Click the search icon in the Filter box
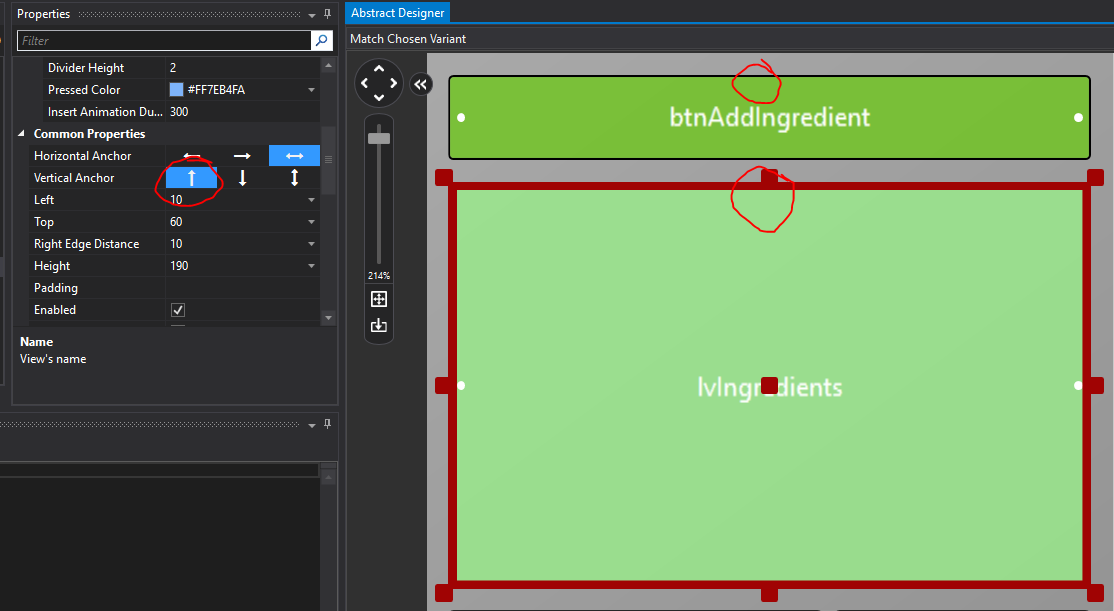 pyautogui.click(x=322, y=40)
